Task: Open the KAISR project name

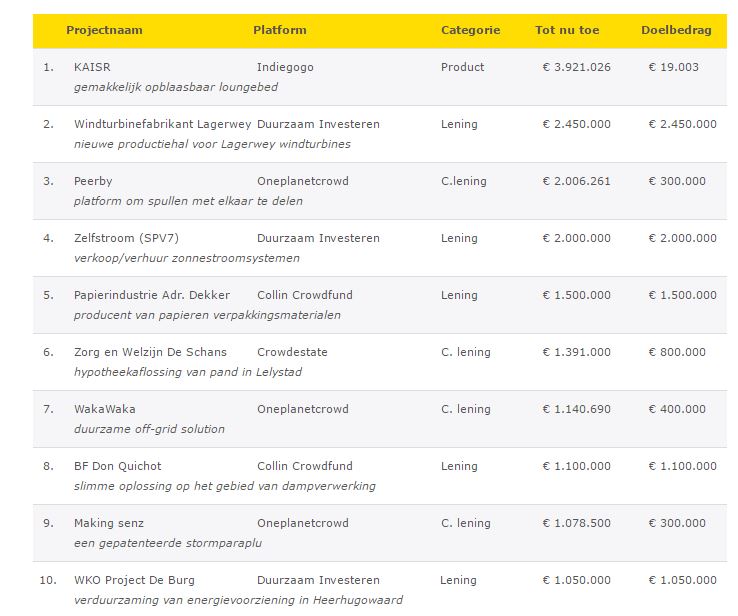Action: tap(92, 67)
